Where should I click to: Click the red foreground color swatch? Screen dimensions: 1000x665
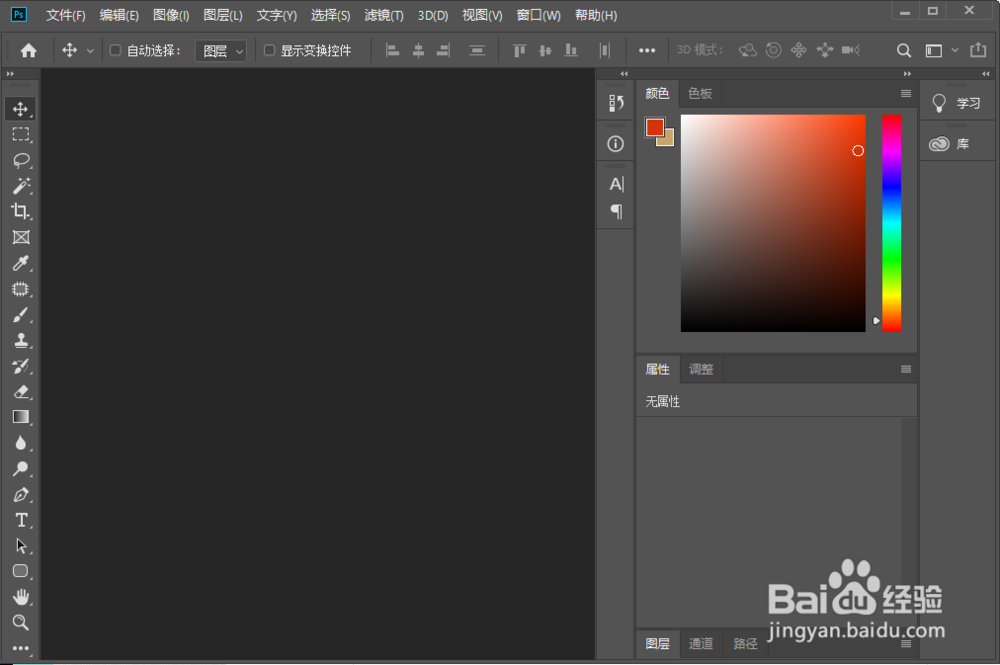pos(654,126)
